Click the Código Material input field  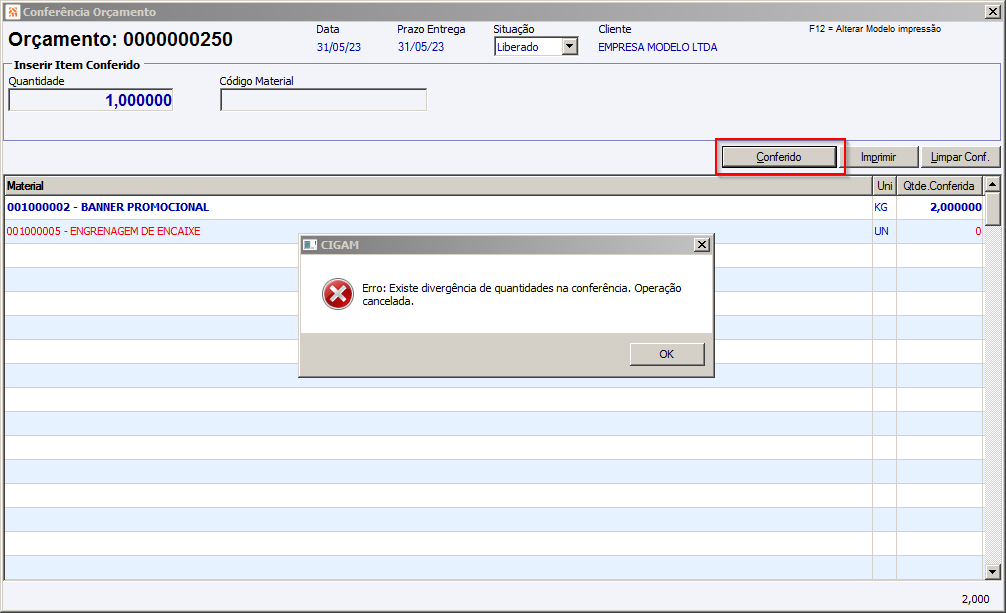(x=323, y=99)
